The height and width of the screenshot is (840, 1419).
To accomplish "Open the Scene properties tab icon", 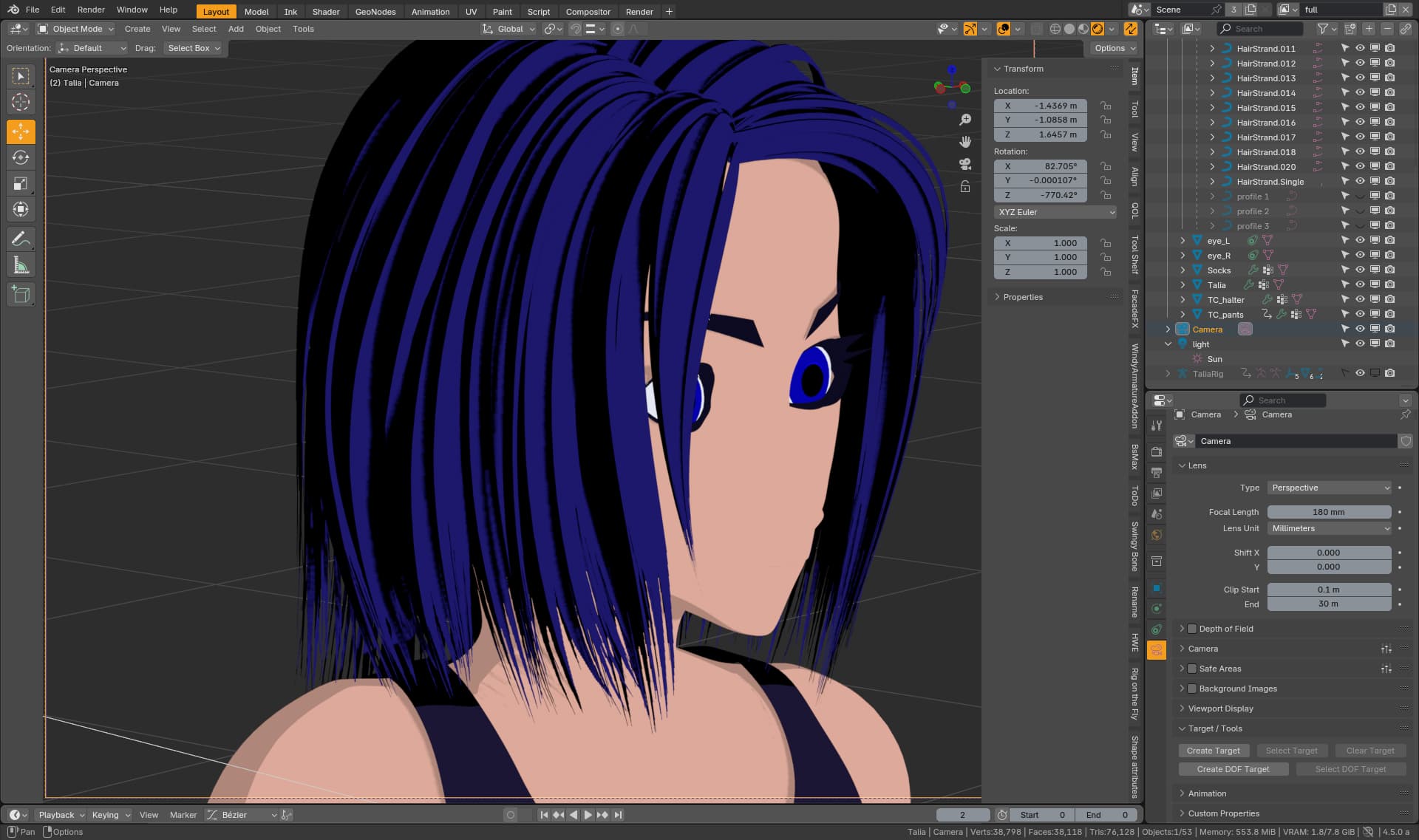I will (1157, 514).
